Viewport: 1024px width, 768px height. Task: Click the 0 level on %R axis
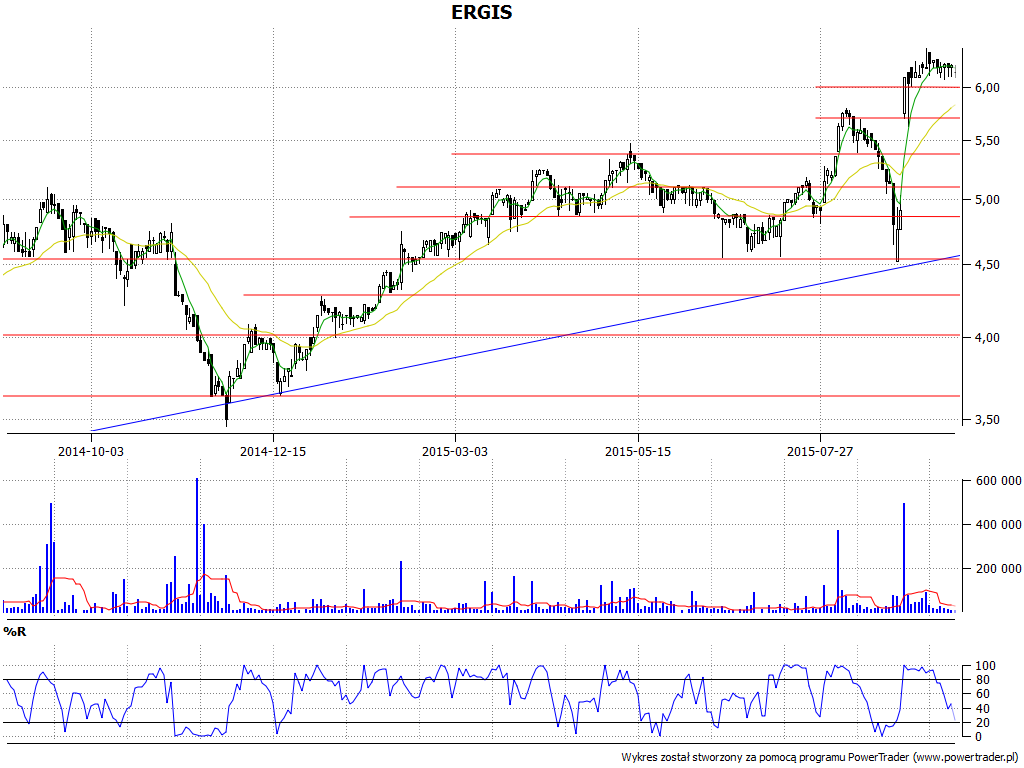coord(978,737)
